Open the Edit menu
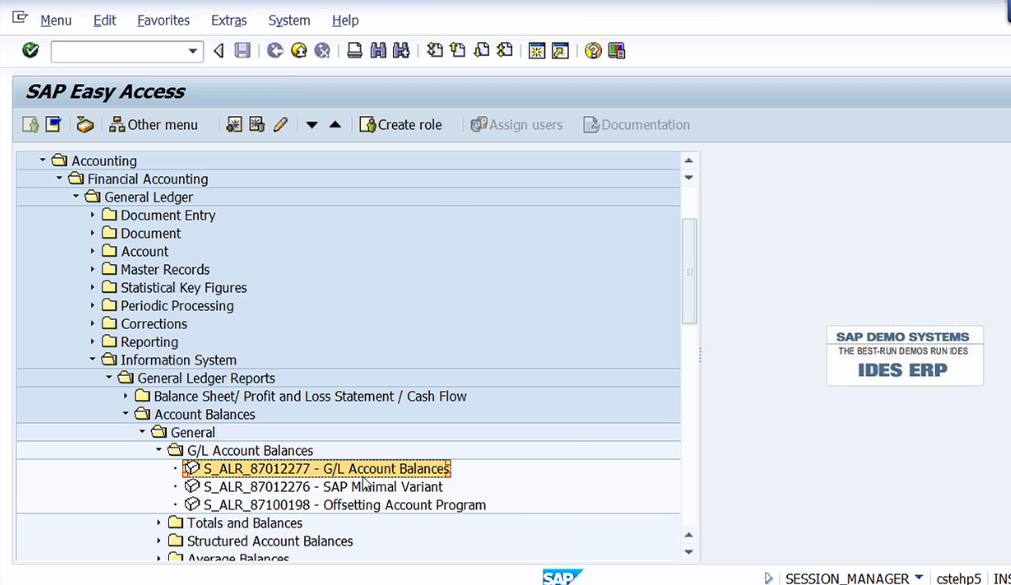 click(104, 21)
